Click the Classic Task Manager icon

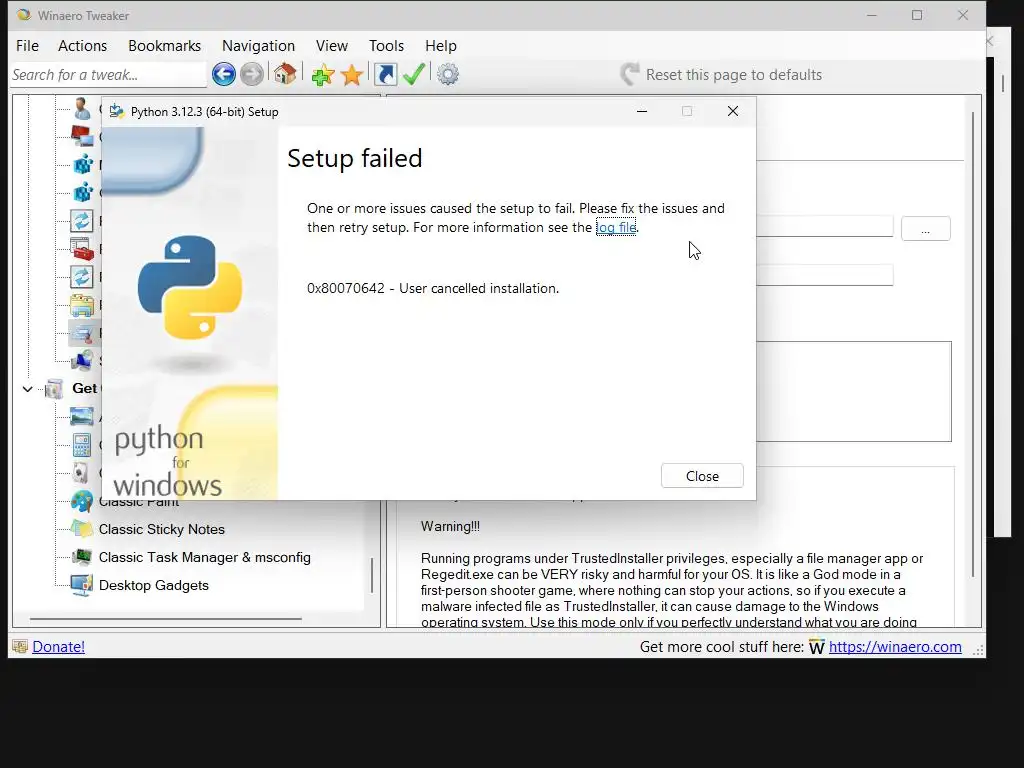point(82,557)
